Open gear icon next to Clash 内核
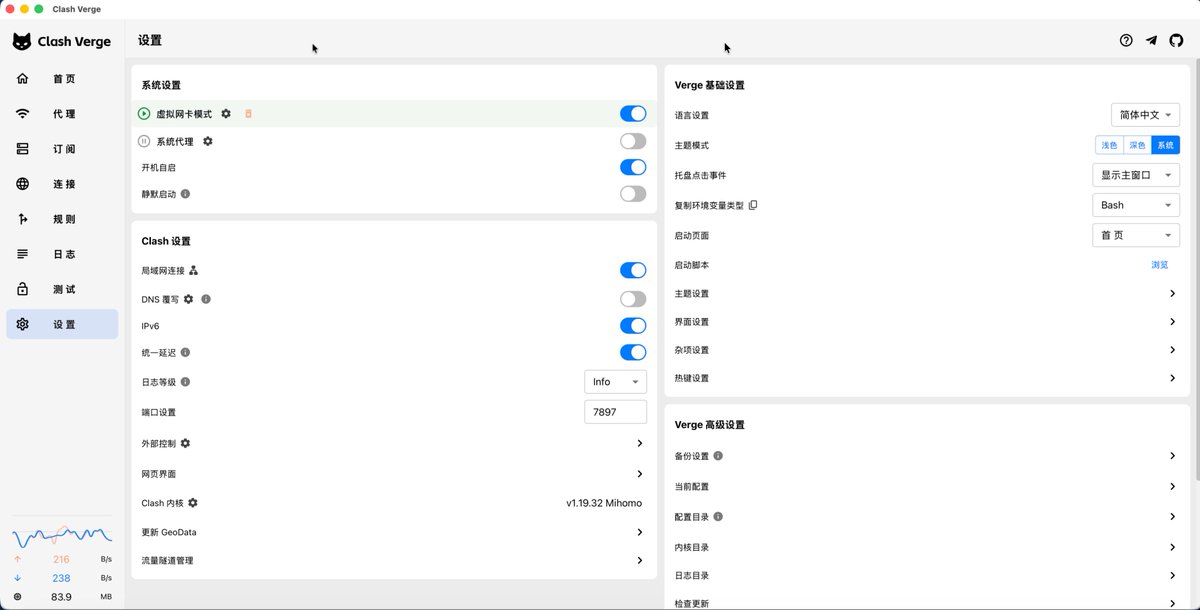 pos(193,503)
